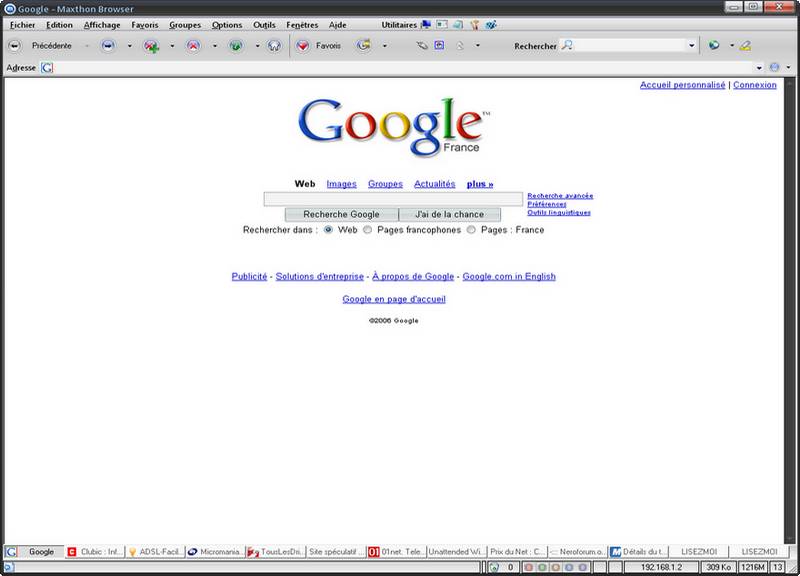Open dropdown arrow next to stop icon

point(215,46)
